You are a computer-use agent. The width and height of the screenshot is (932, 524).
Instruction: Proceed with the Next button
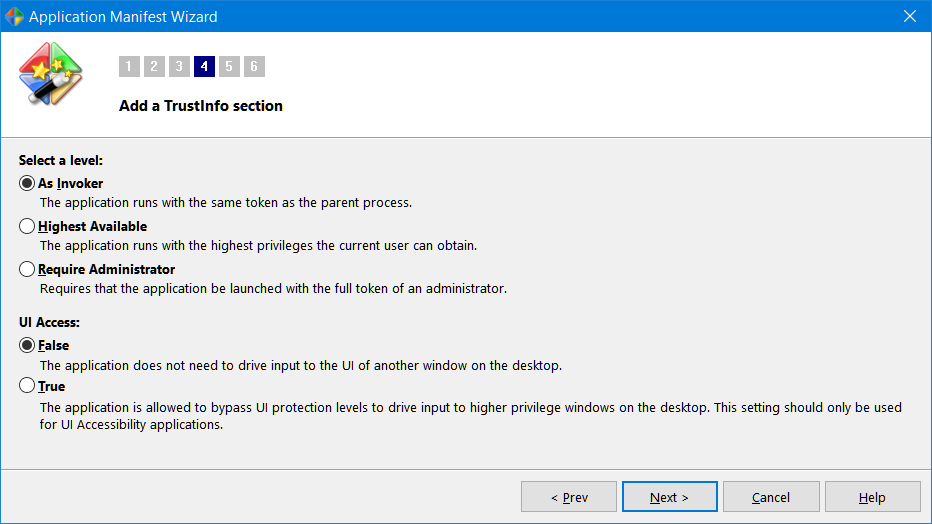[669, 497]
